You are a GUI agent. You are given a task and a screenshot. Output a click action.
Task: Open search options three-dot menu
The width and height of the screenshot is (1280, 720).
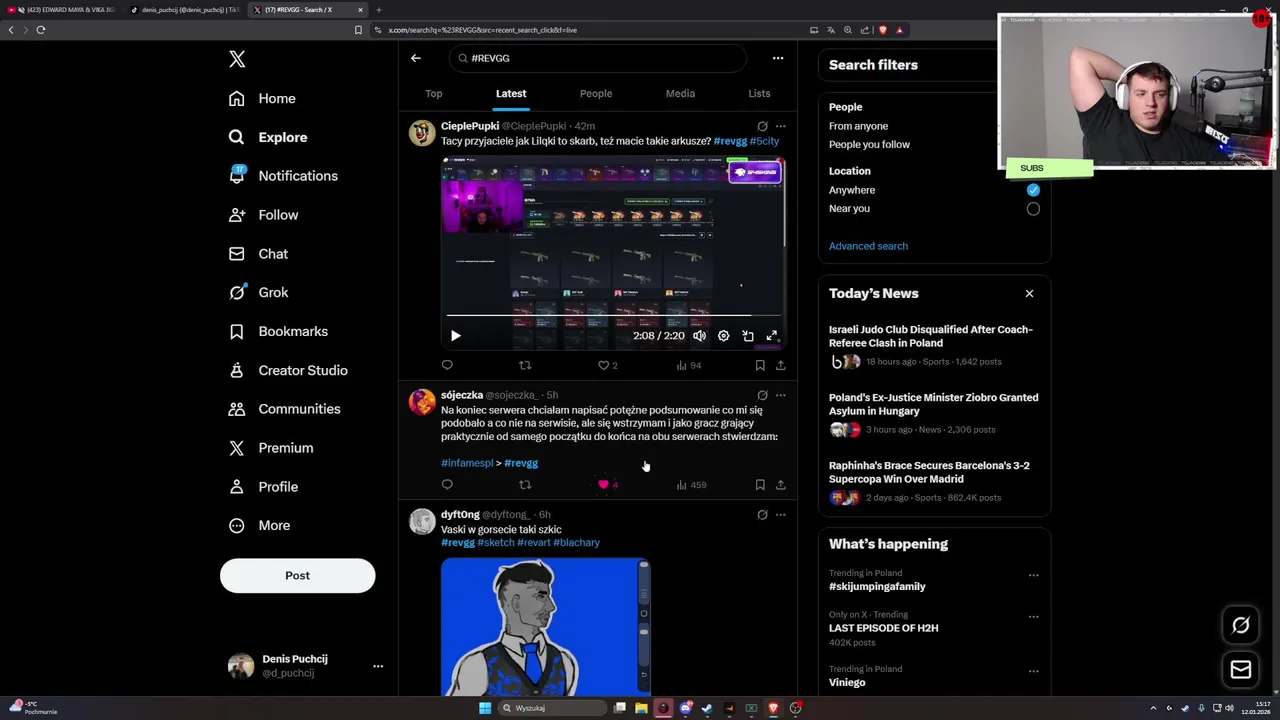[778, 58]
